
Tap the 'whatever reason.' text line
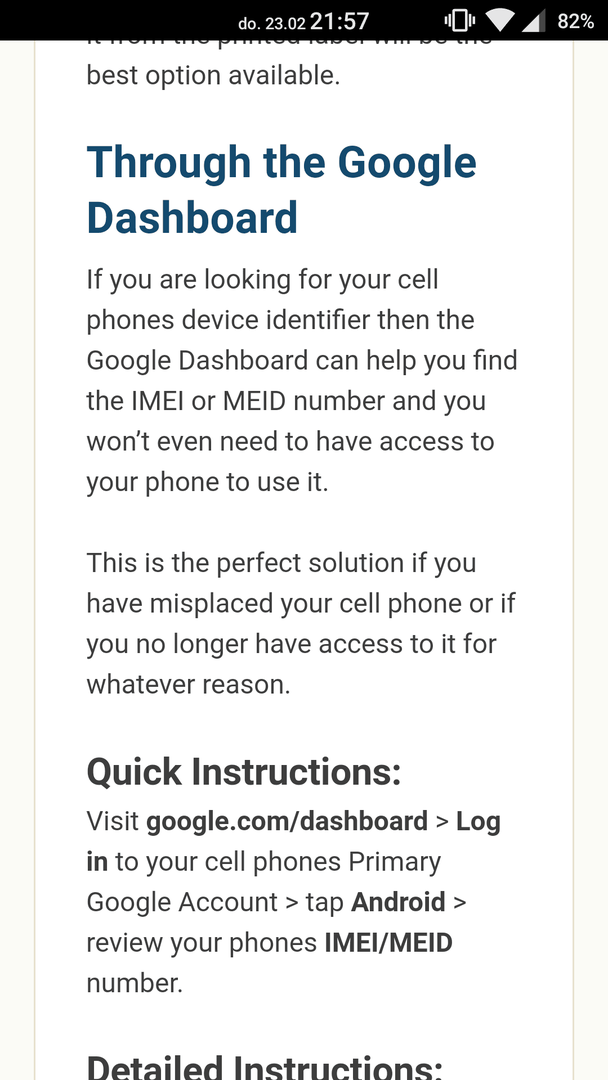(x=189, y=685)
